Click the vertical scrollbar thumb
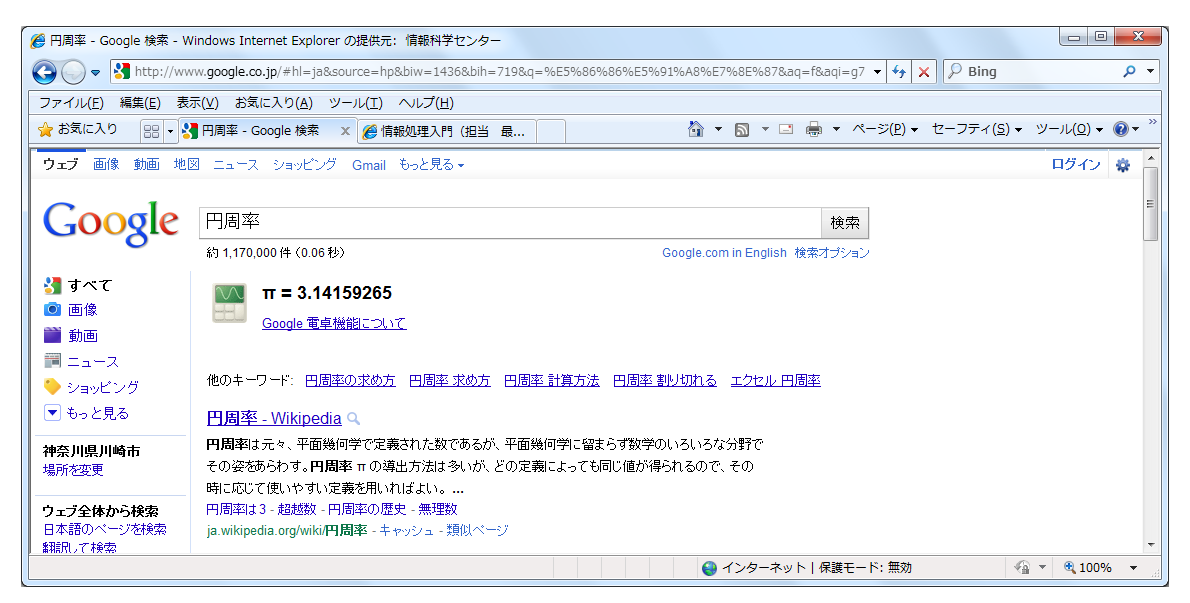 point(1151,204)
